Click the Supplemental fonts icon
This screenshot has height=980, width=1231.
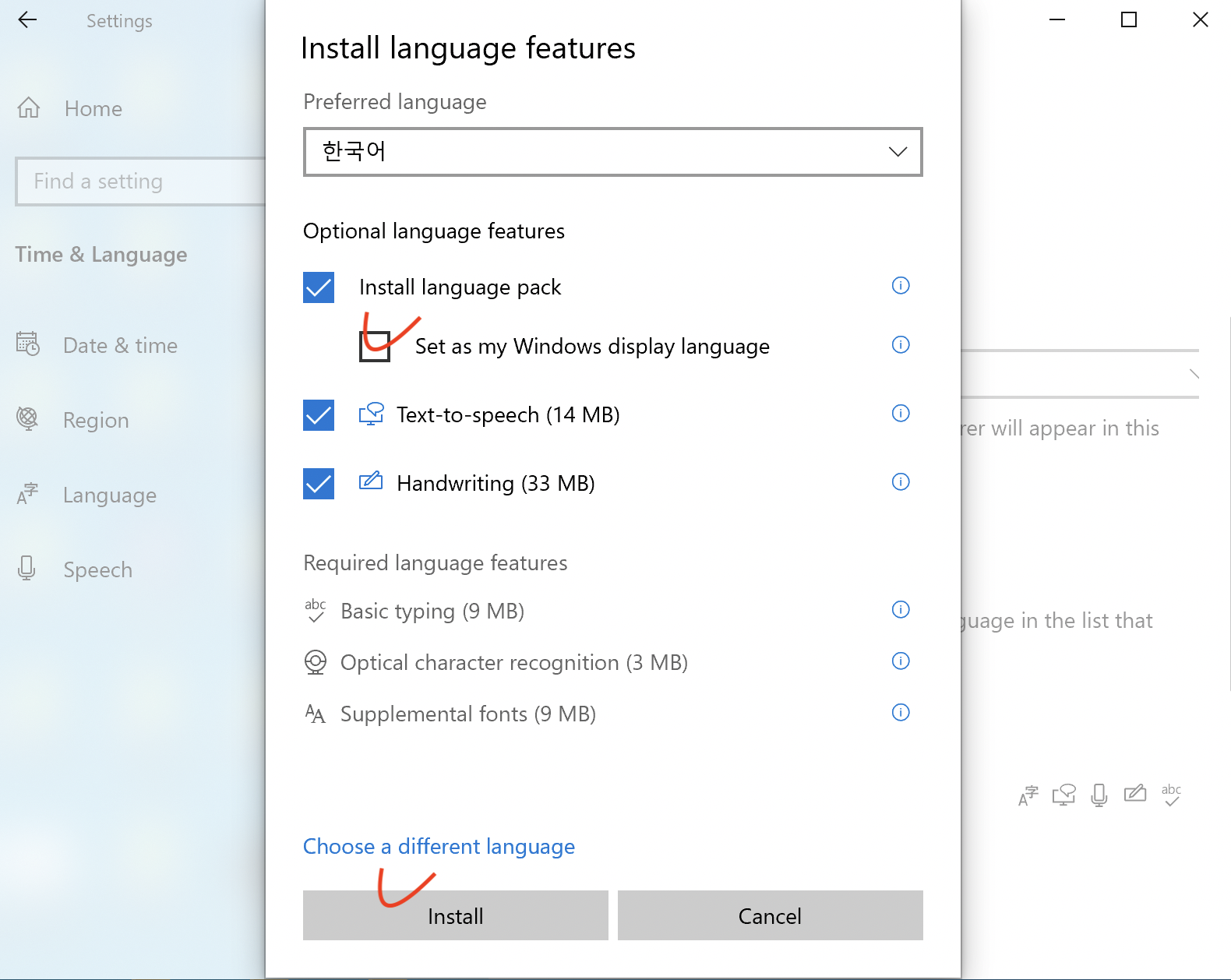(x=316, y=714)
